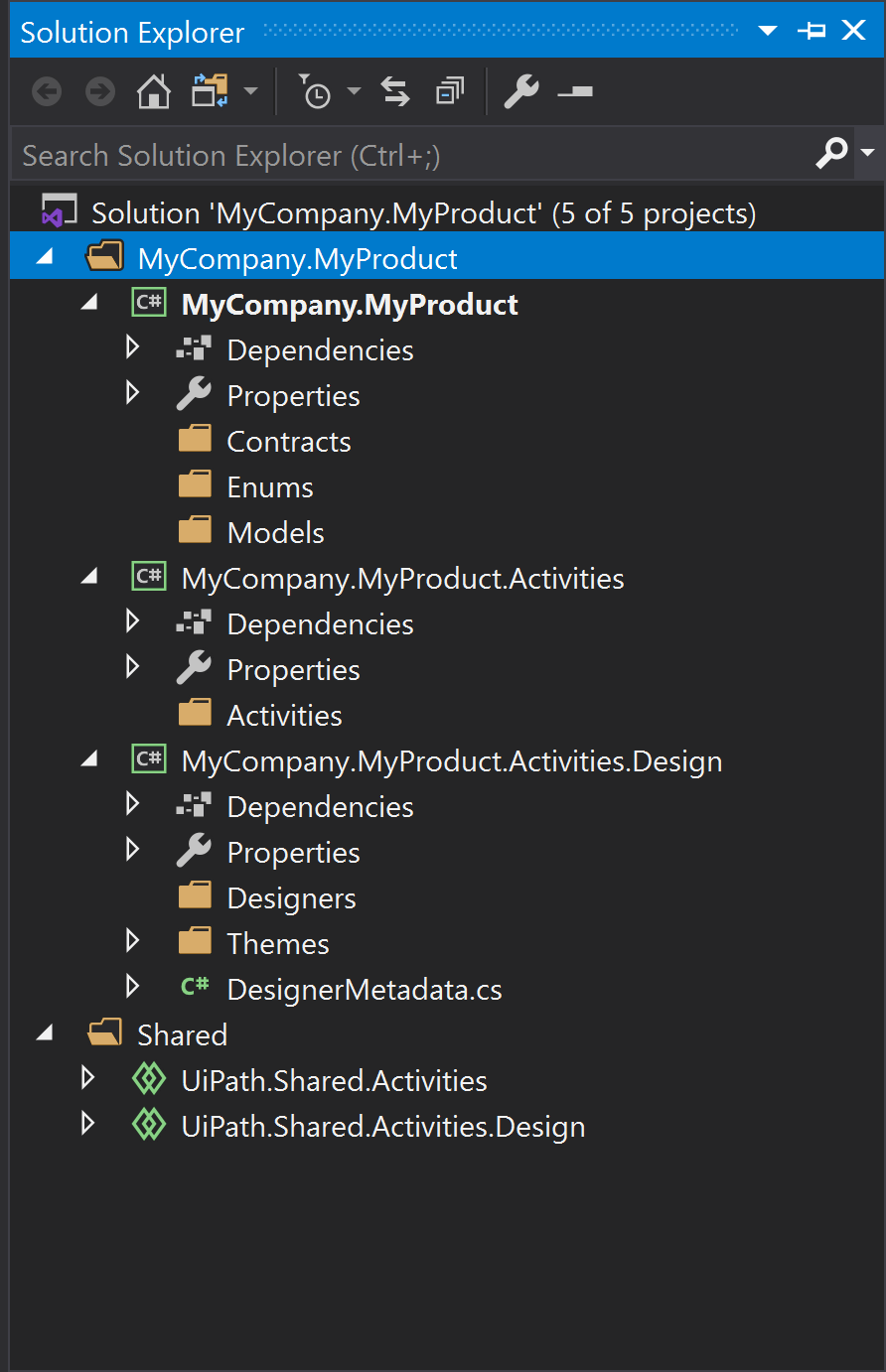Click Properties wrench under MyCompany.MyProduct project

(194, 394)
